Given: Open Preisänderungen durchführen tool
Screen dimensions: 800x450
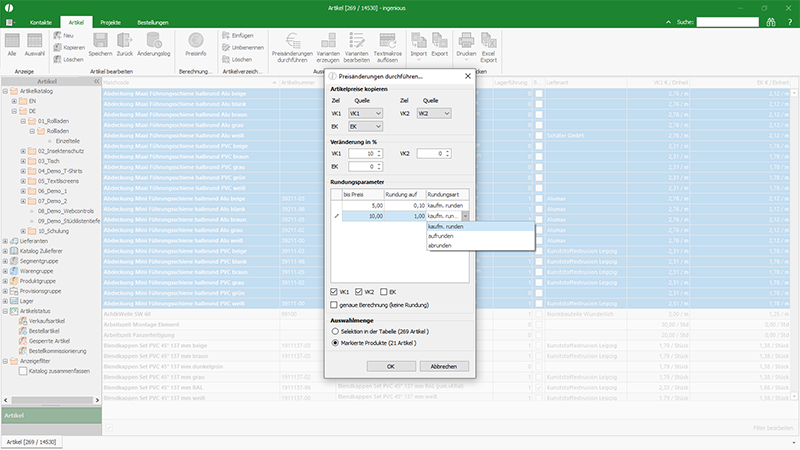Looking at the screenshot, I should (292, 47).
